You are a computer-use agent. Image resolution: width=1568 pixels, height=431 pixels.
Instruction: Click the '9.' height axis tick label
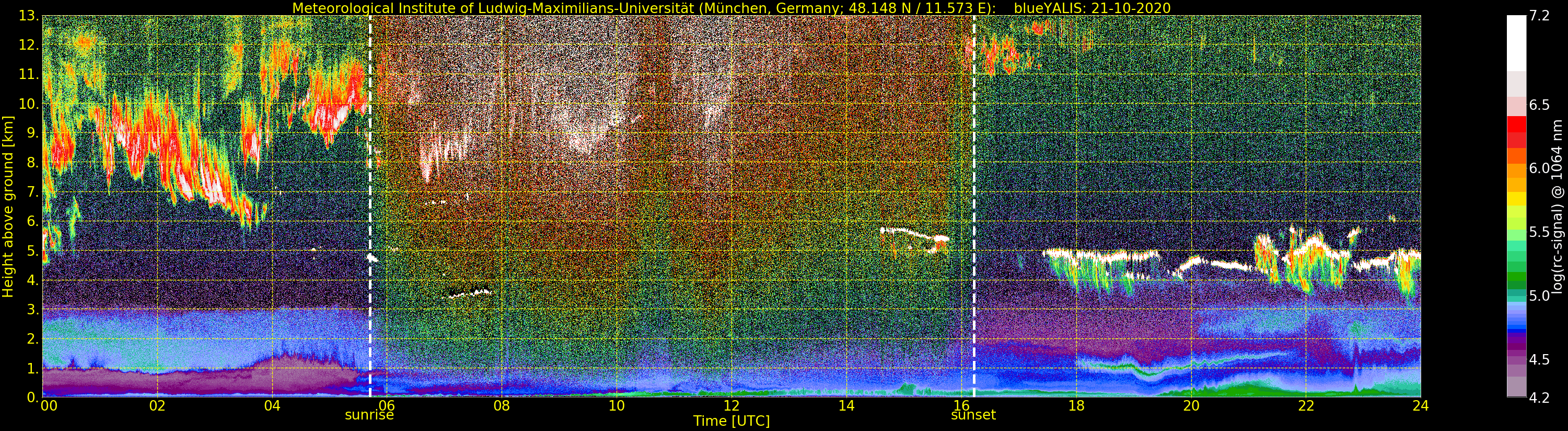coord(32,133)
